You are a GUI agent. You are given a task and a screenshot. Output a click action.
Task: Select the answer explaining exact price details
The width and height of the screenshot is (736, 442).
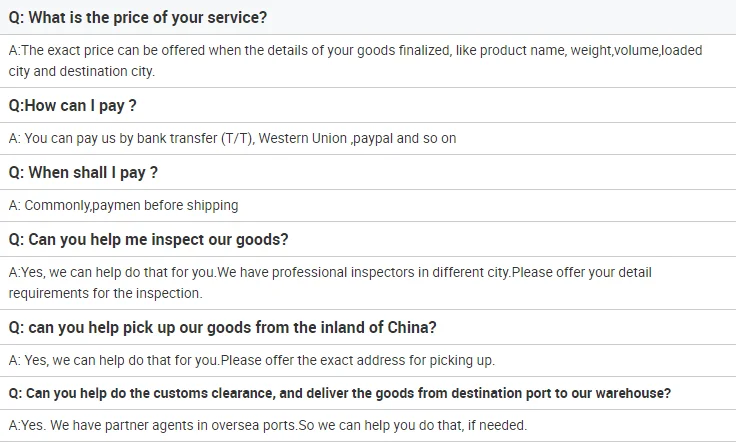pos(355,51)
